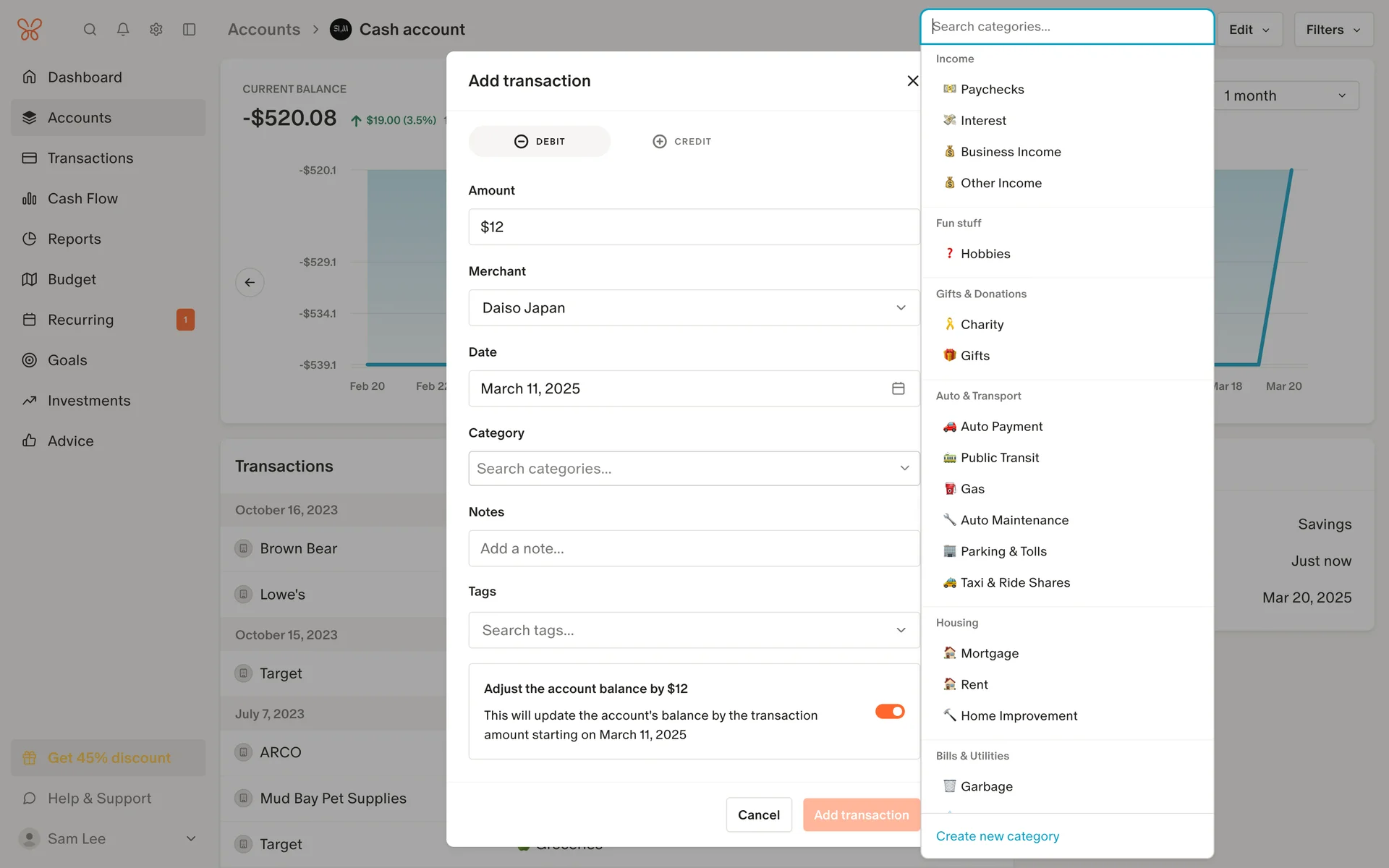The image size is (1389, 868).
Task: Open settings gear icon in top bar
Action: (x=156, y=30)
